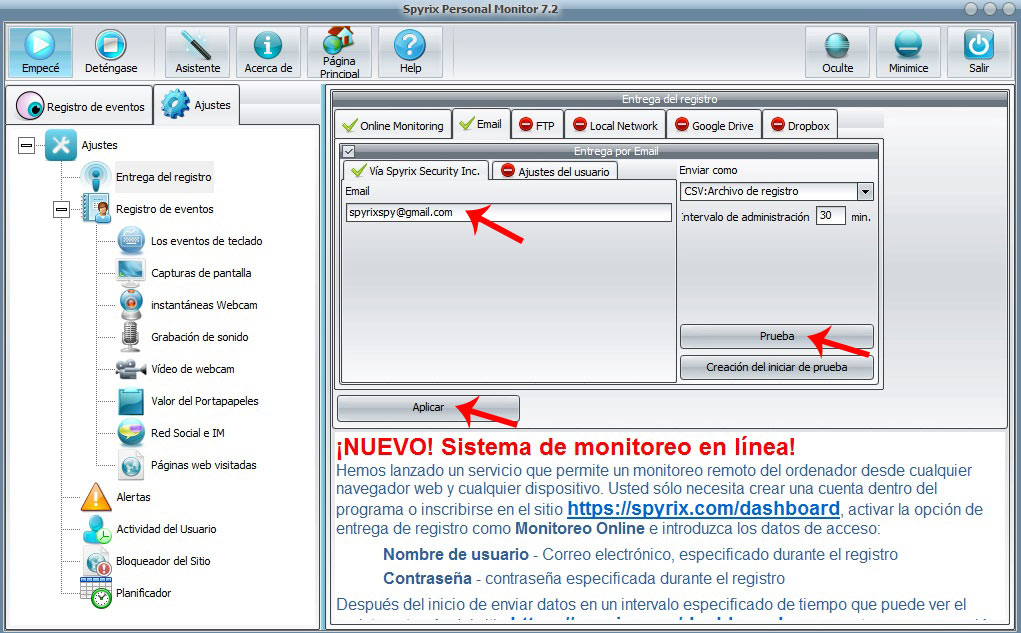
Task: Open the Enviar como format dropdown
Action: click(x=865, y=191)
